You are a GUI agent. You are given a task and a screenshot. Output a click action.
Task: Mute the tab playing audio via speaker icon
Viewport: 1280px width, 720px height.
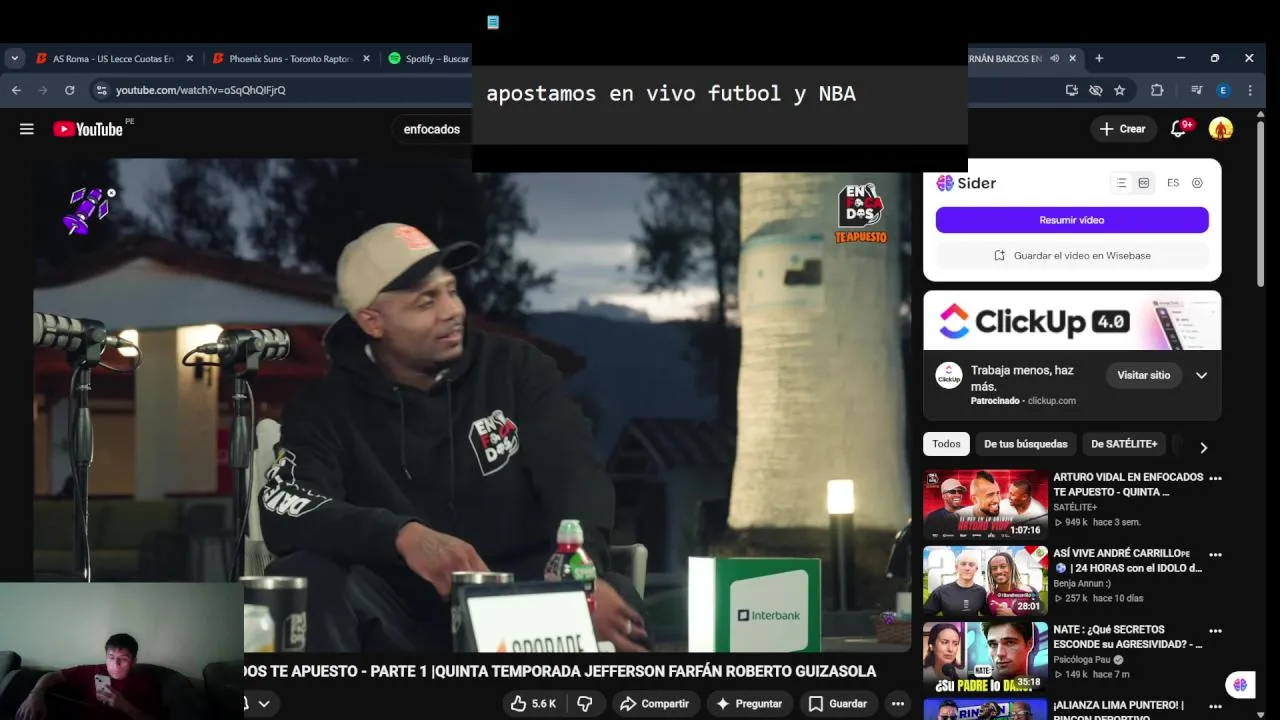(1054, 59)
